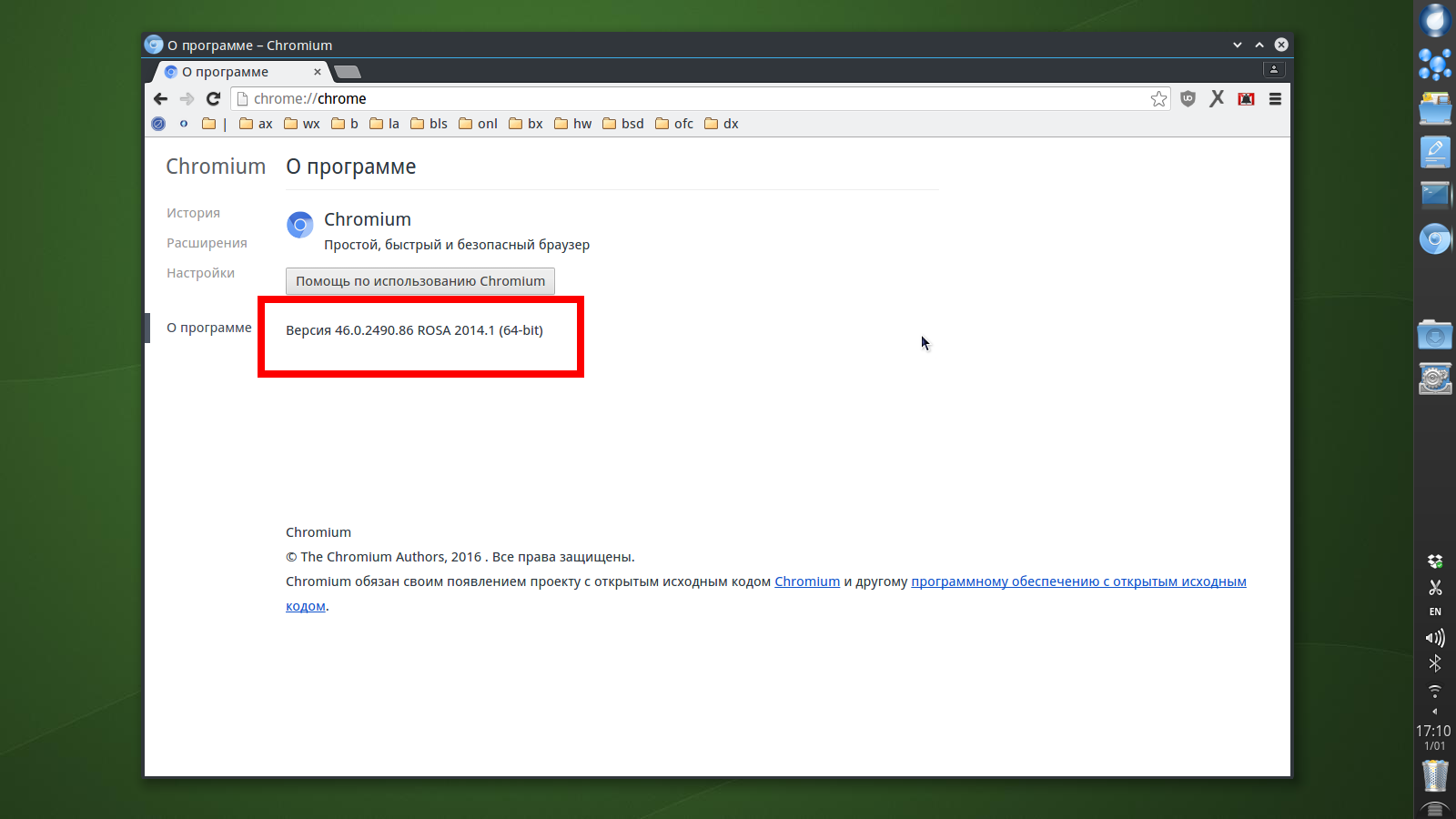Open the trash bin in the panel
The image size is (1456, 819).
(1435, 775)
